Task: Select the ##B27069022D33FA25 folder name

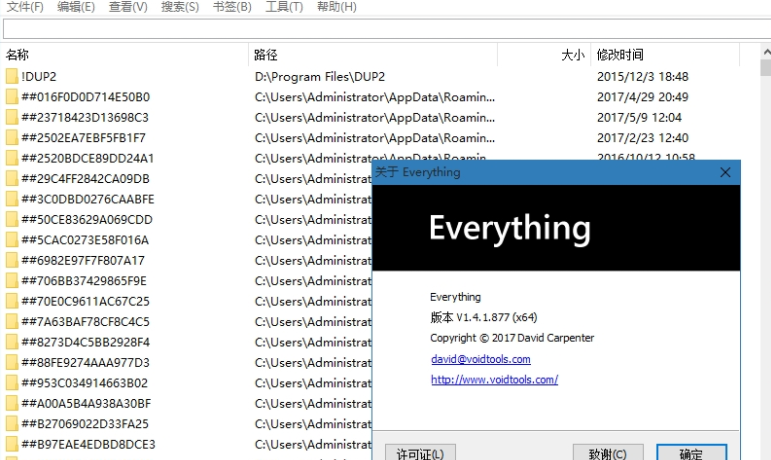Action: (x=85, y=424)
